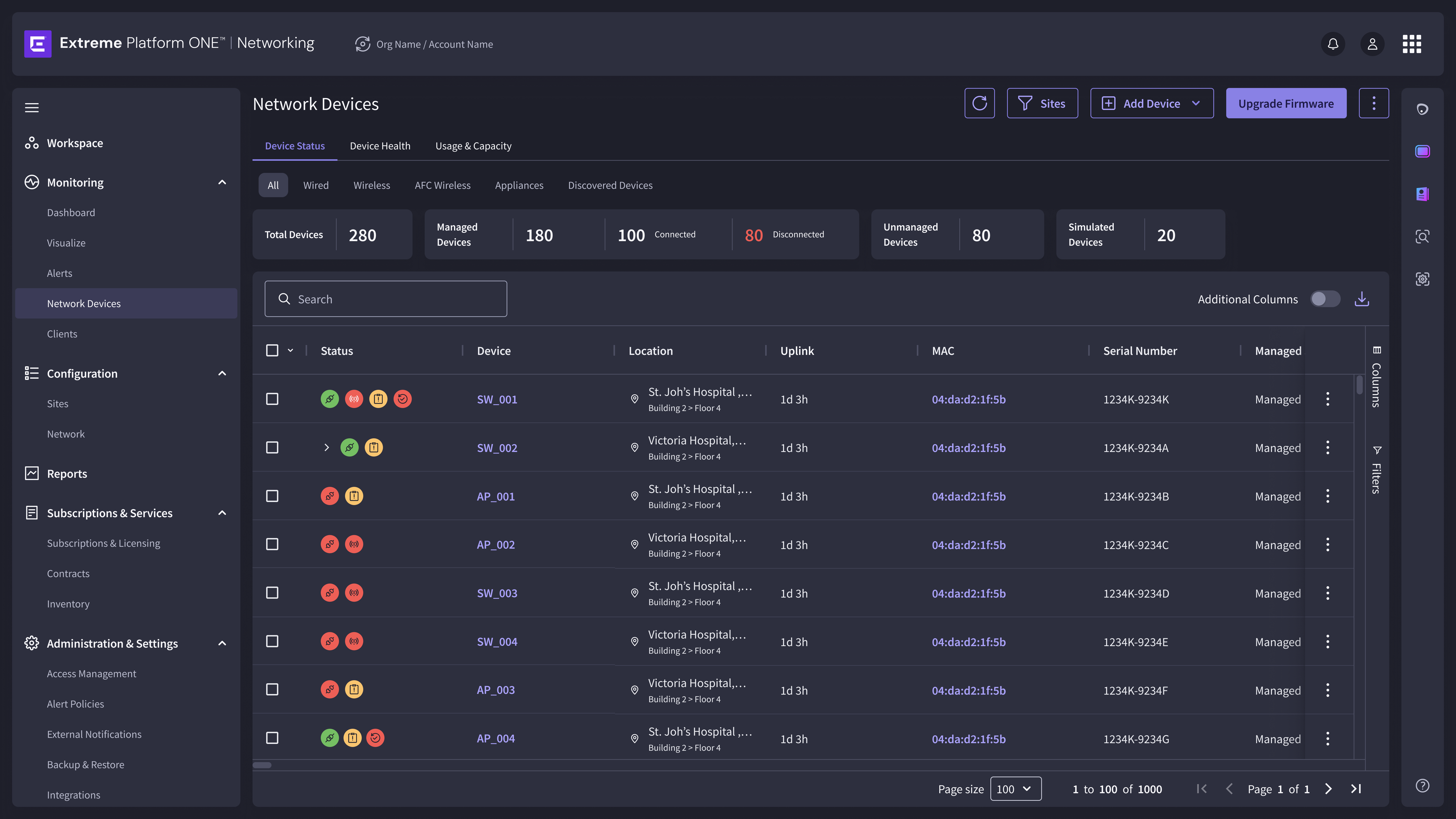The image size is (1456, 819).
Task: Open the help question mark icon
Action: pos(1423,786)
